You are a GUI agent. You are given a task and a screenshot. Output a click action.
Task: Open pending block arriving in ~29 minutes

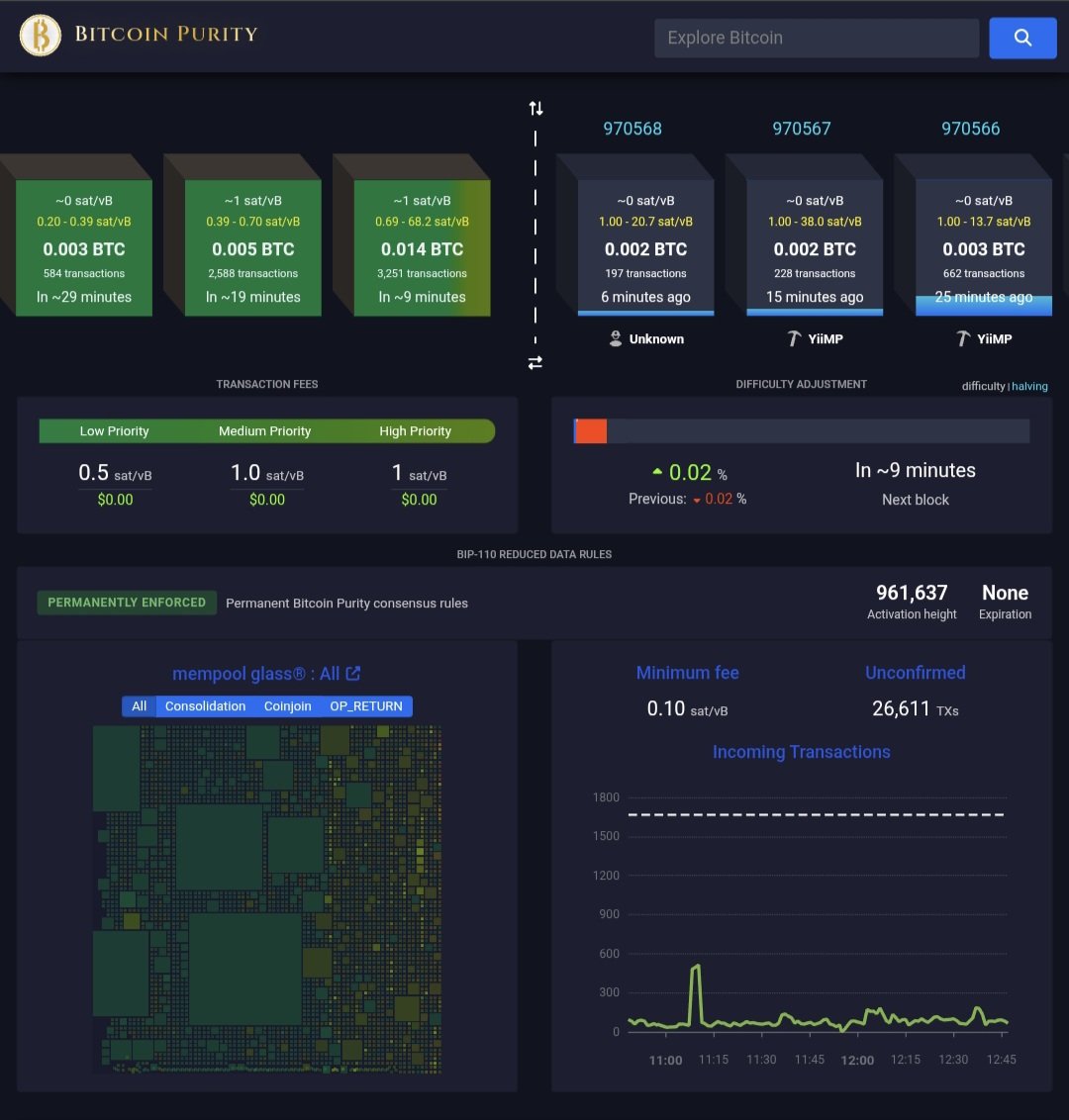83,247
